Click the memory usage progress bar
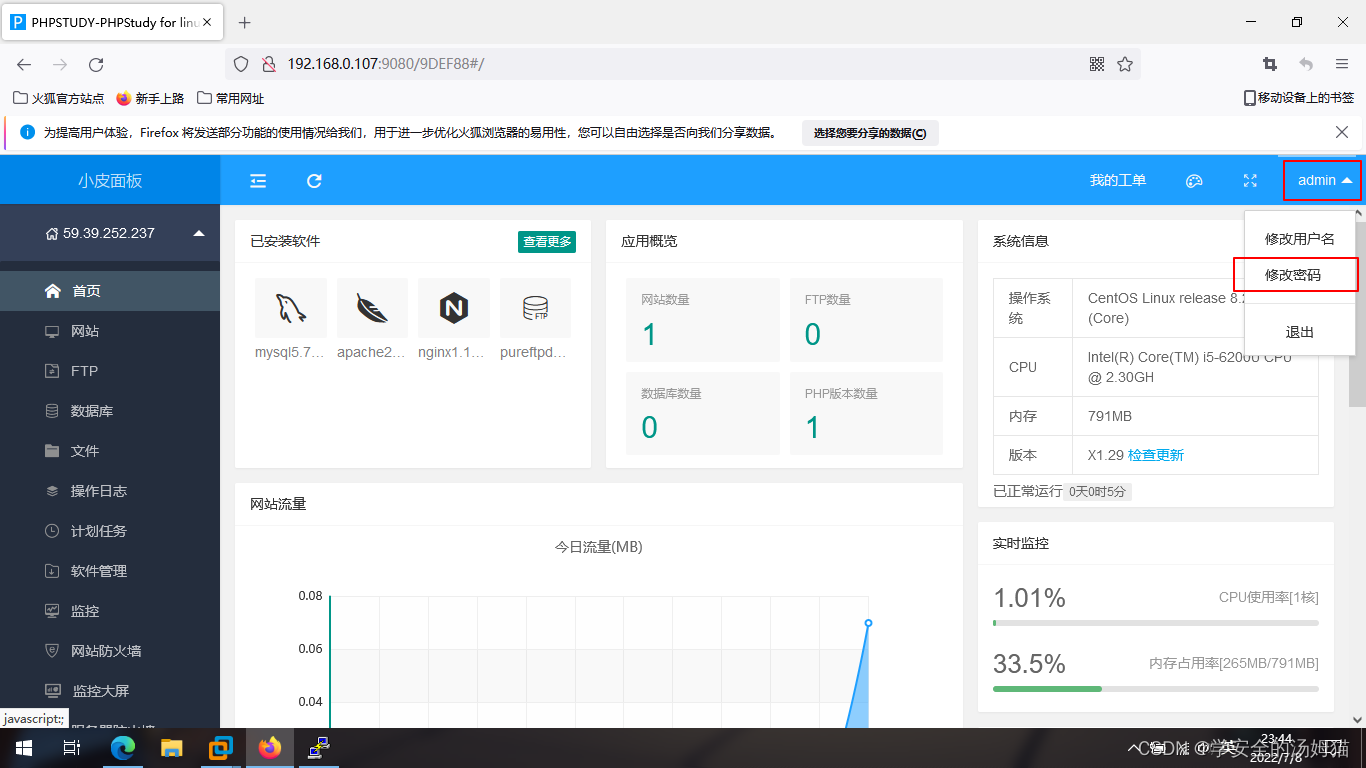This screenshot has width=1366, height=768. (x=1156, y=689)
